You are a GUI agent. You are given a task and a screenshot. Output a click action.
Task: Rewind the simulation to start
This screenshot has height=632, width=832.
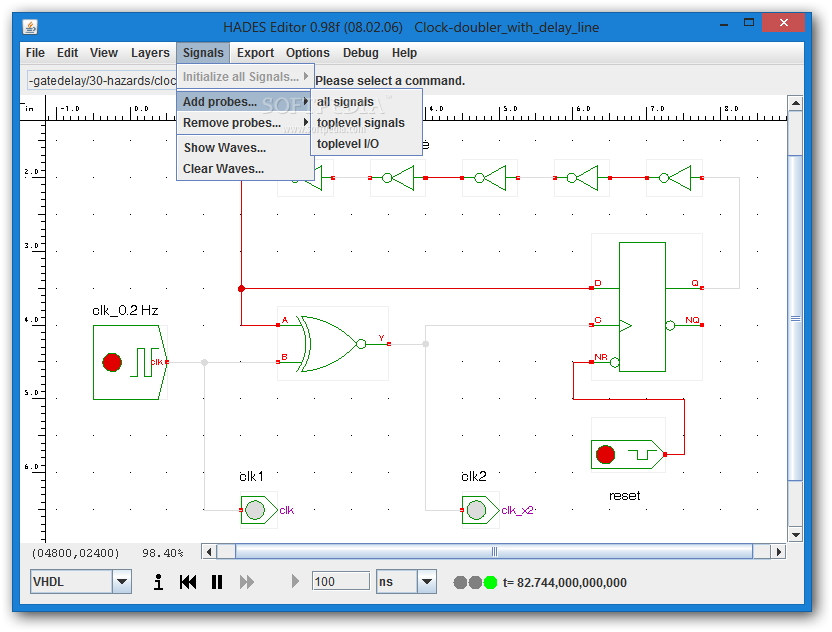[x=188, y=582]
